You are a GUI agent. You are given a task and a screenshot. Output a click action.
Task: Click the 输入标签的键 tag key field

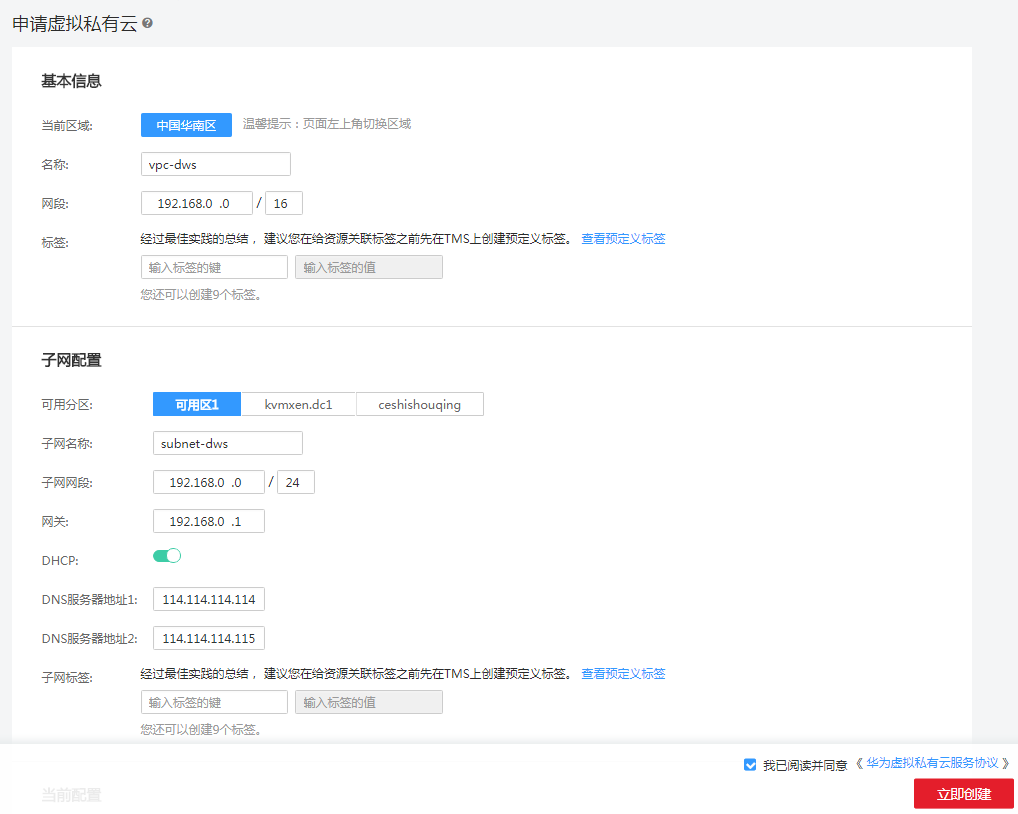pyautogui.click(x=213, y=266)
